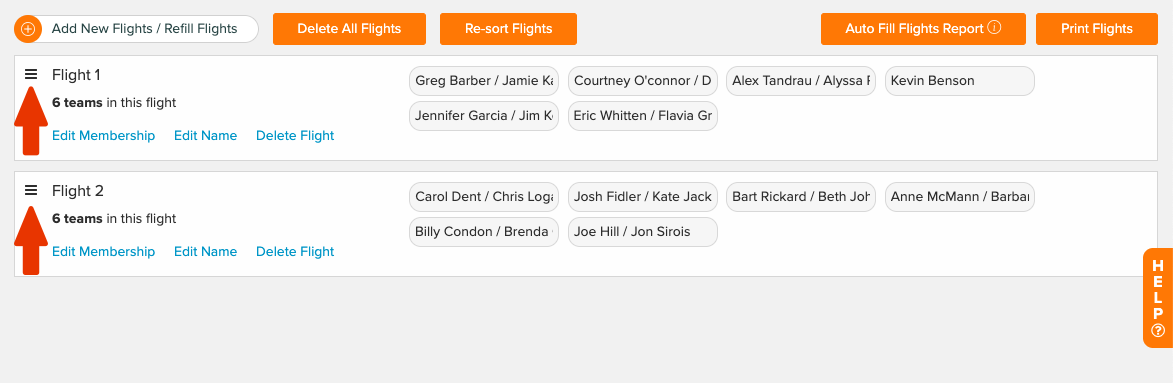Screen dimensions: 1173x383
Task: Click Add New Flights / Refill Flights
Action: (144, 29)
